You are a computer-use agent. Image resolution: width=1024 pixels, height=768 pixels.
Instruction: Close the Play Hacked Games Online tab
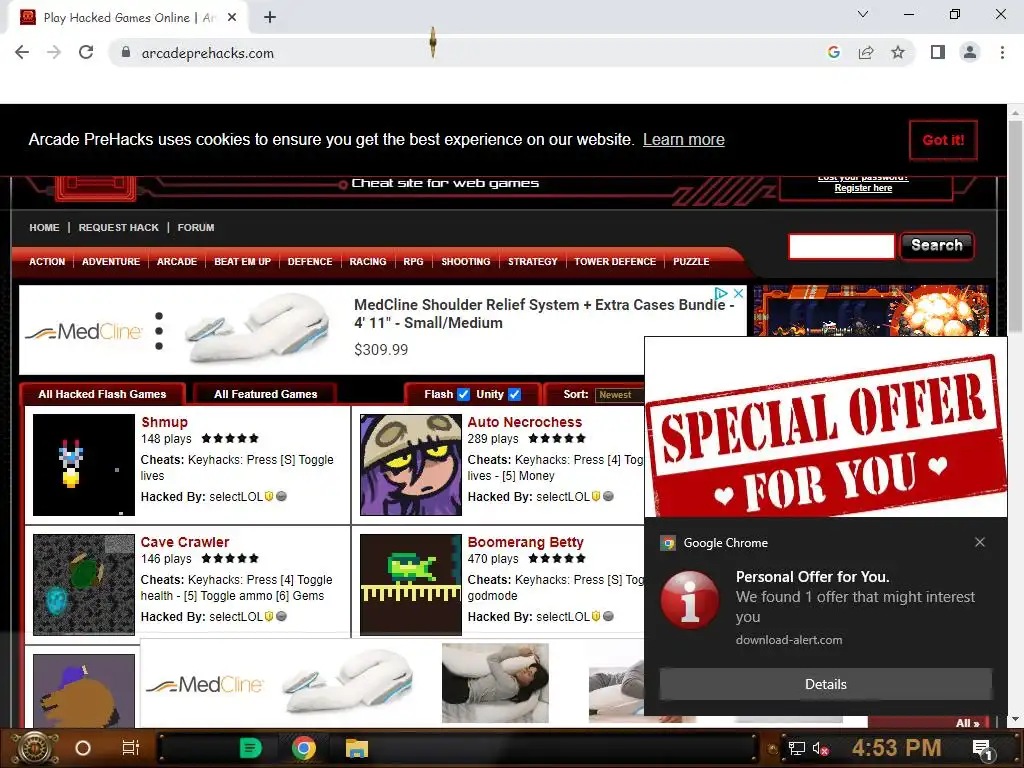(x=232, y=18)
